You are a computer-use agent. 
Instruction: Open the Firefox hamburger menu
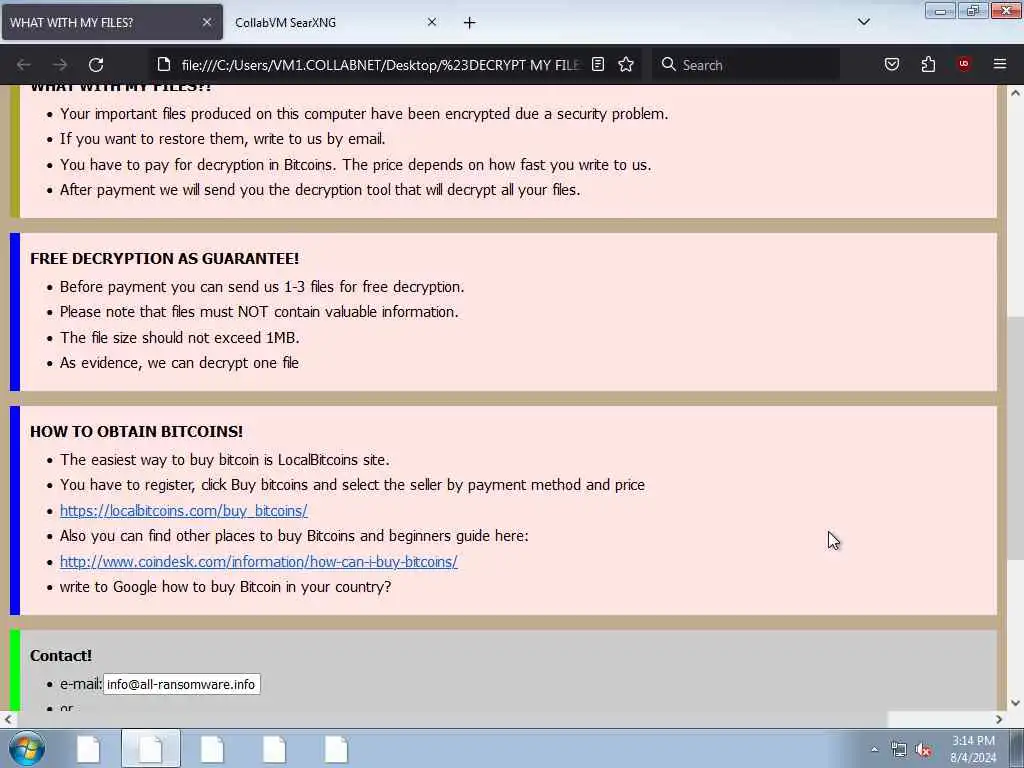click(x=1000, y=64)
